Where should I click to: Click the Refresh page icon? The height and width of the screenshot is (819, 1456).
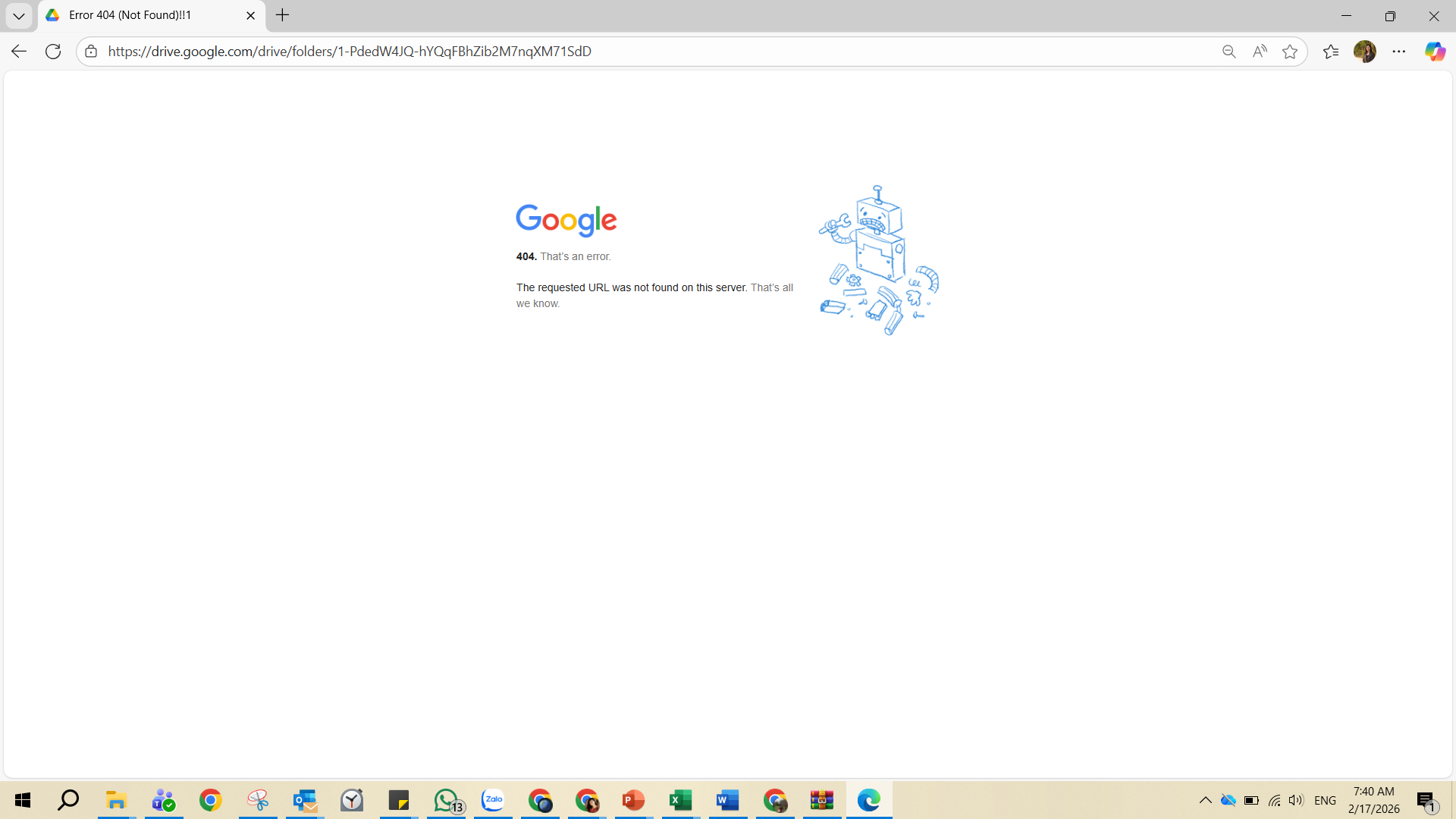[53, 52]
